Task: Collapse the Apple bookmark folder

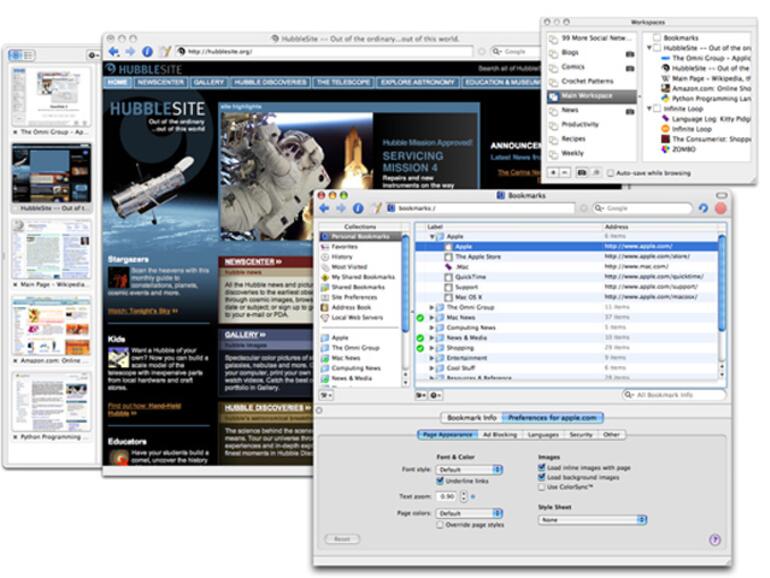Action: click(432, 237)
